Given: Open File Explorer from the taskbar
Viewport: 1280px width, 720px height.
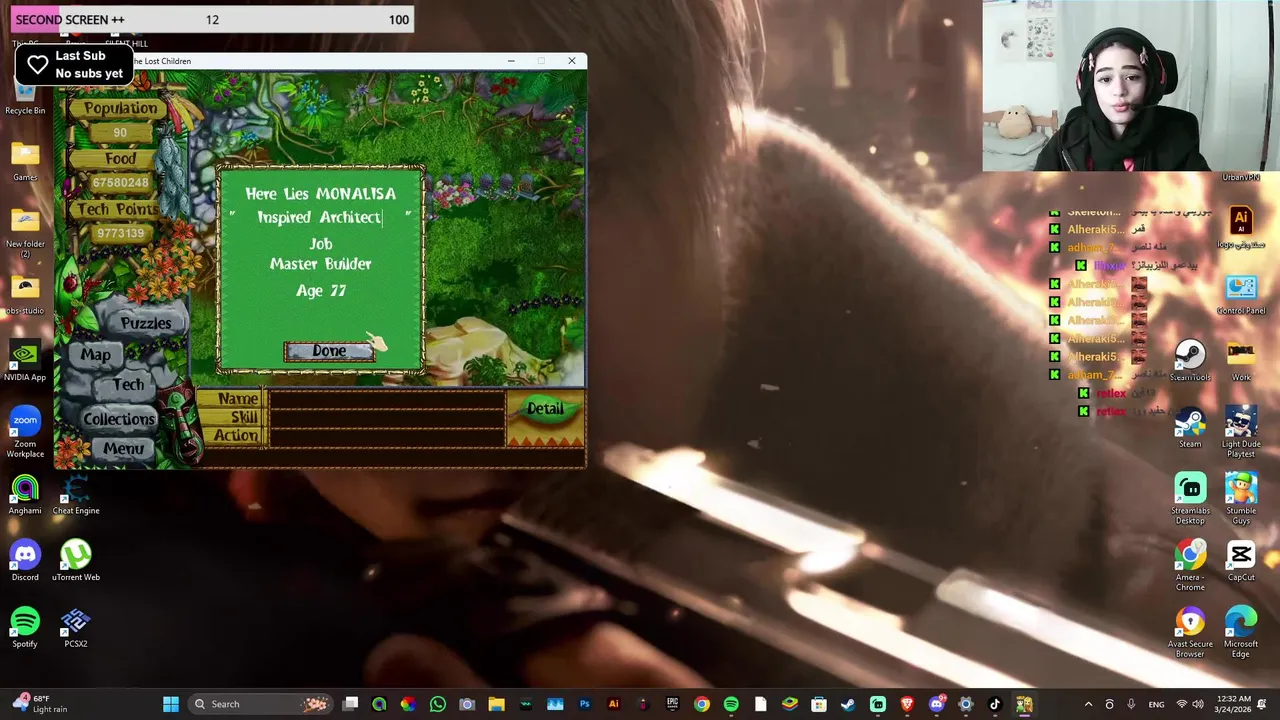Looking at the screenshot, I should coord(496,704).
